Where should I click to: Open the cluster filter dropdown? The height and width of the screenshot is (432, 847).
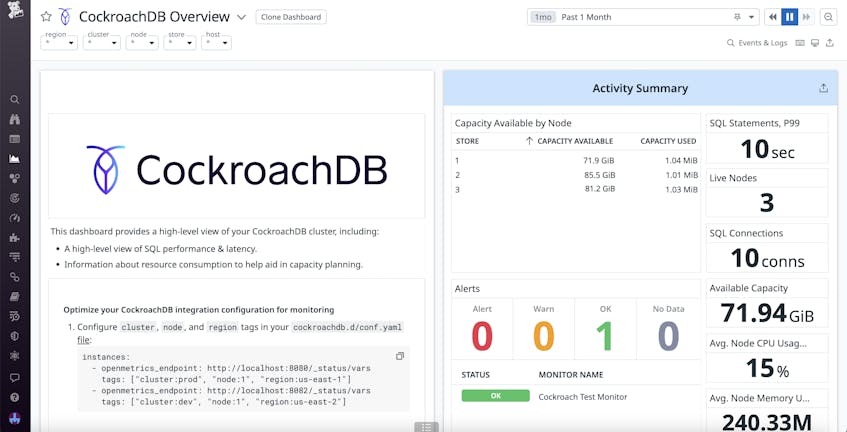click(102, 42)
